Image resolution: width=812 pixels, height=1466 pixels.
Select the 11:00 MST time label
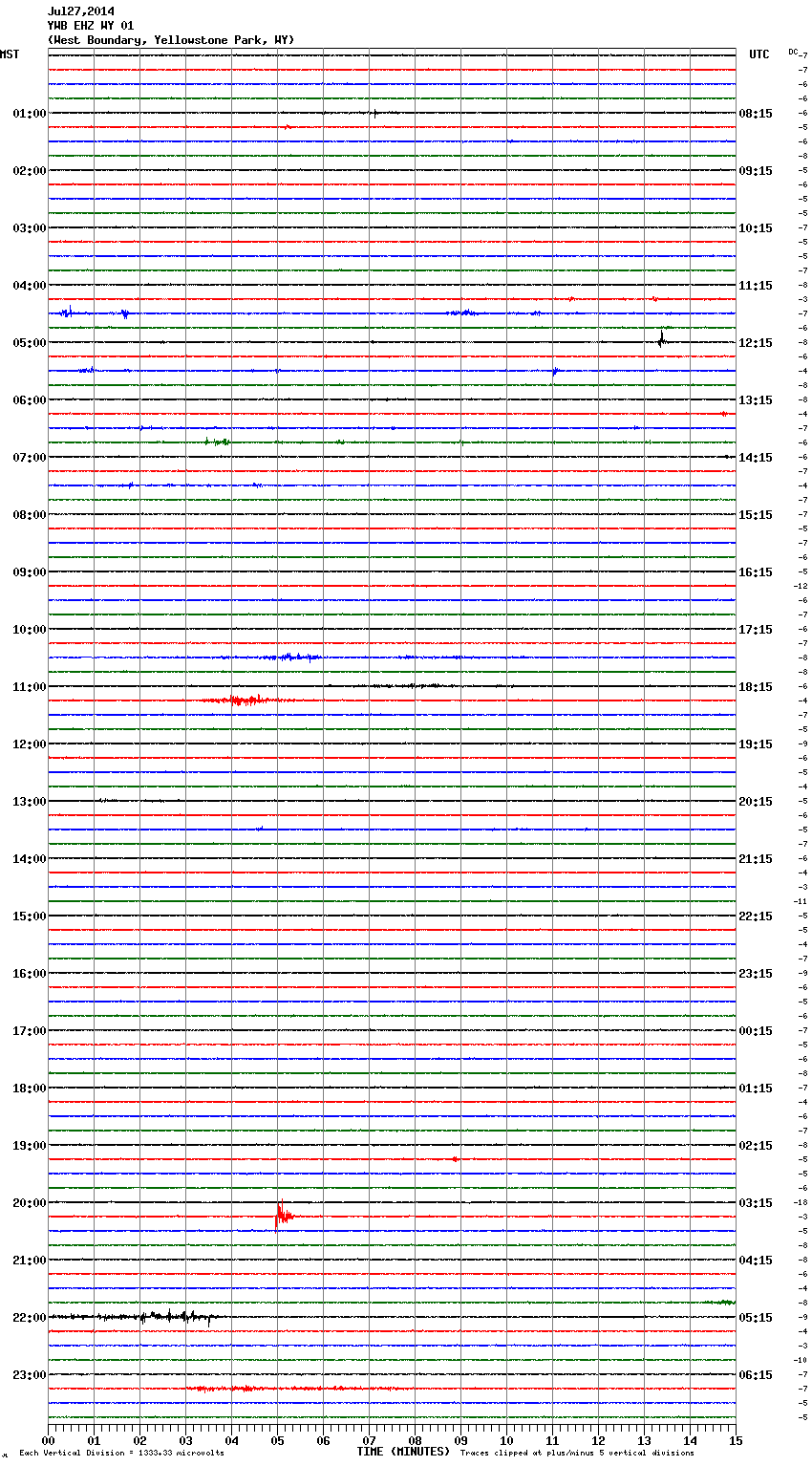[30, 687]
